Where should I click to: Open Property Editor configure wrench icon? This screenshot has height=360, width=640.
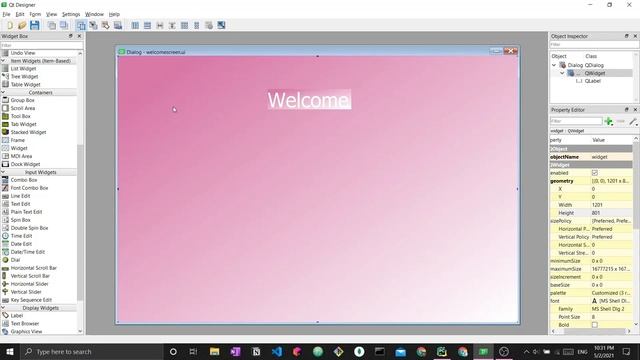(633, 121)
